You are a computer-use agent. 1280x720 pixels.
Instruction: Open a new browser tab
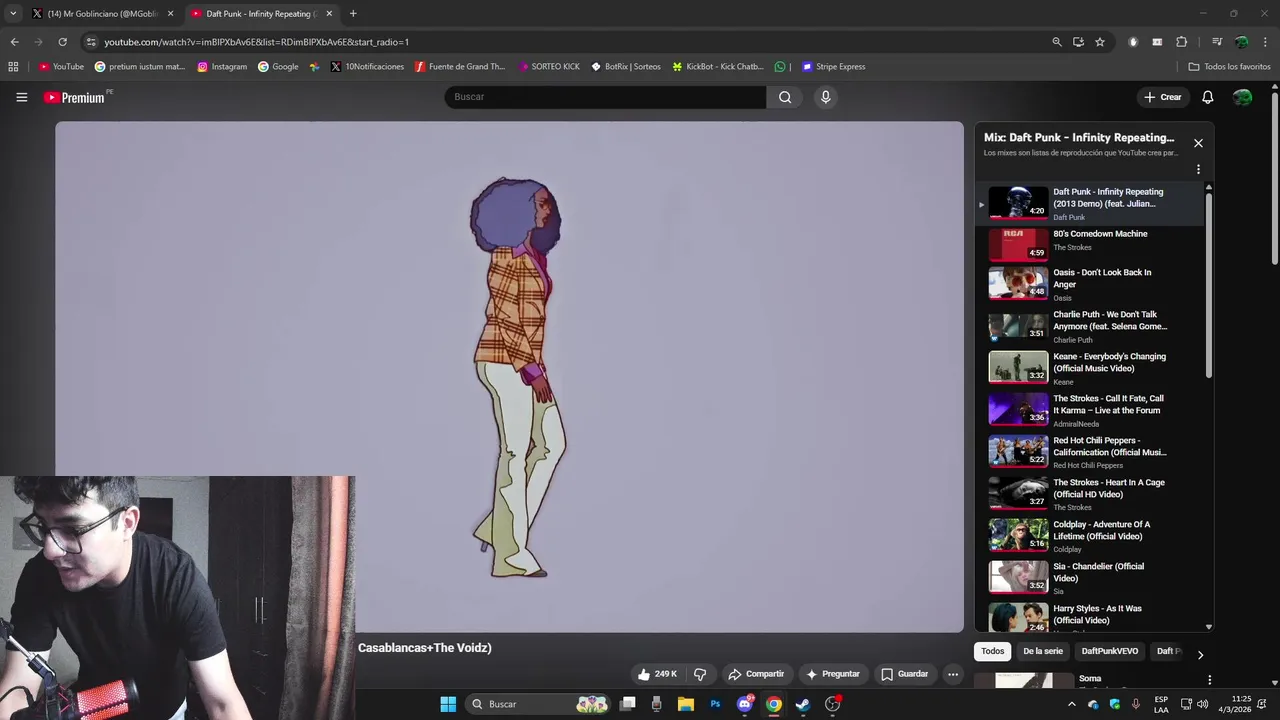pos(353,14)
